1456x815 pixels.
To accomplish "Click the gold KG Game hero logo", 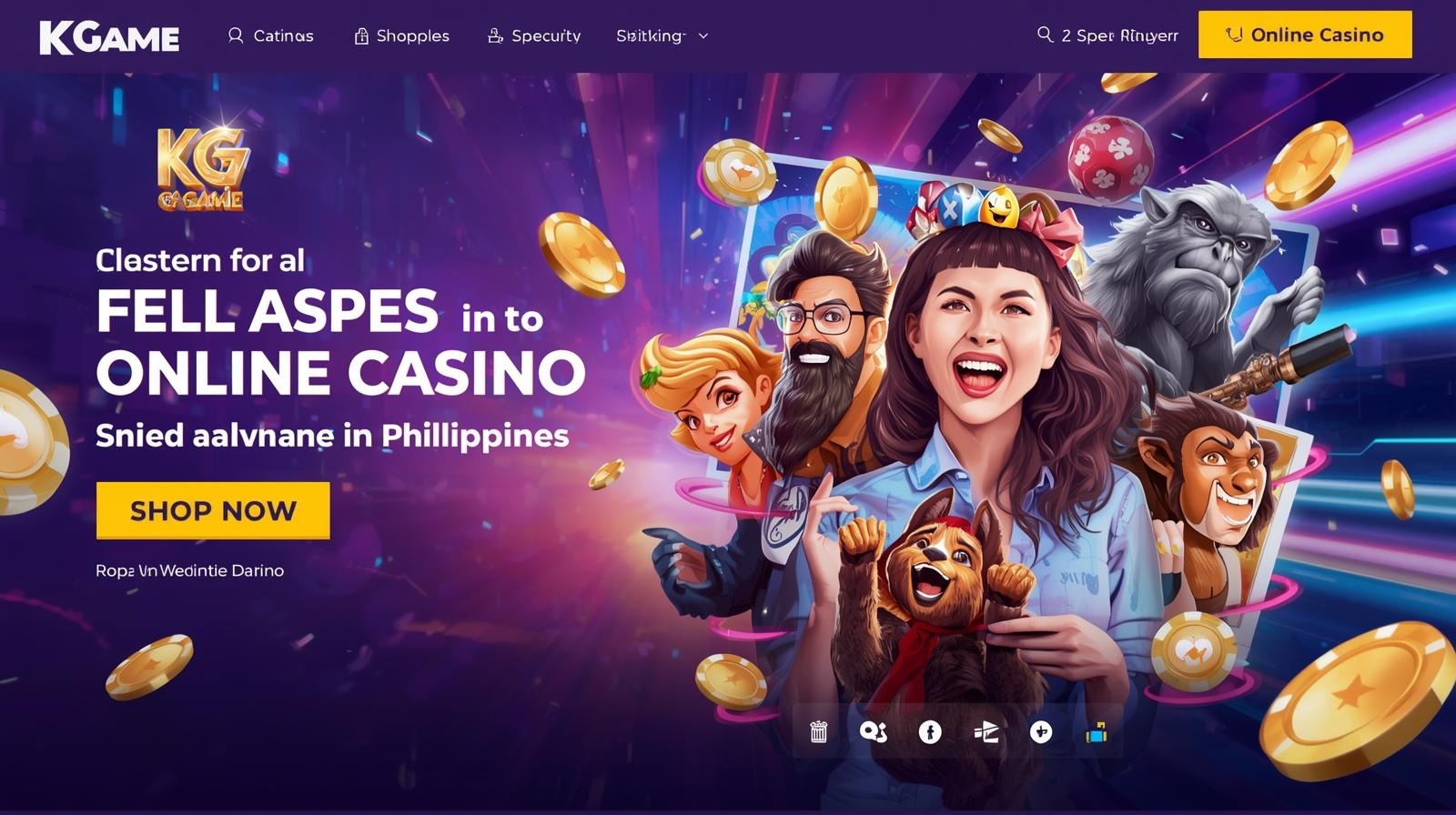I will pos(202,168).
